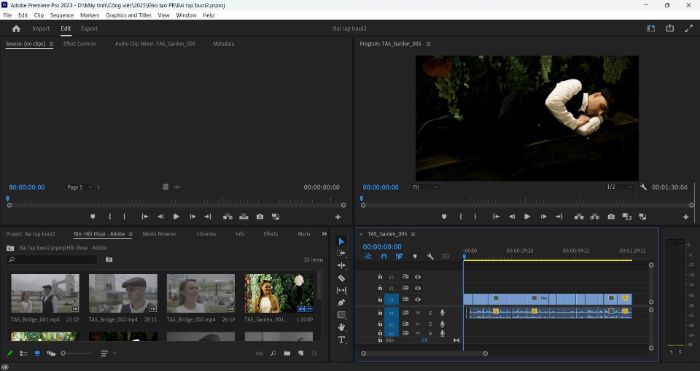Play the Source monitor
This screenshot has height=371, width=700.
176,217
